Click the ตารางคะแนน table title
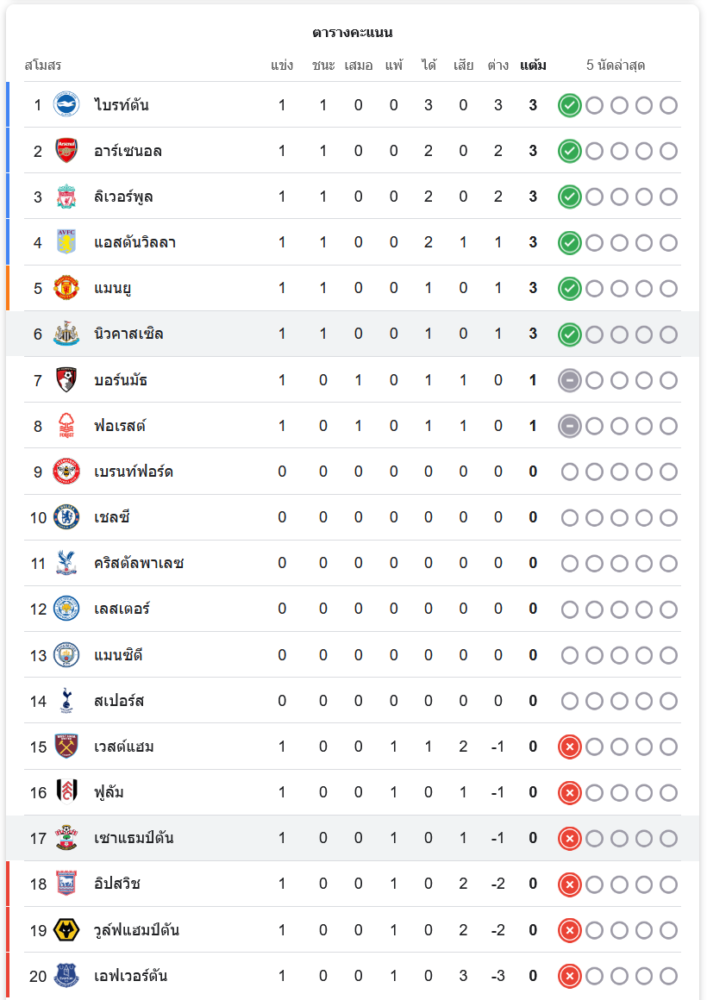Image resolution: width=707 pixels, height=1000 pixels. click(352, 33)
